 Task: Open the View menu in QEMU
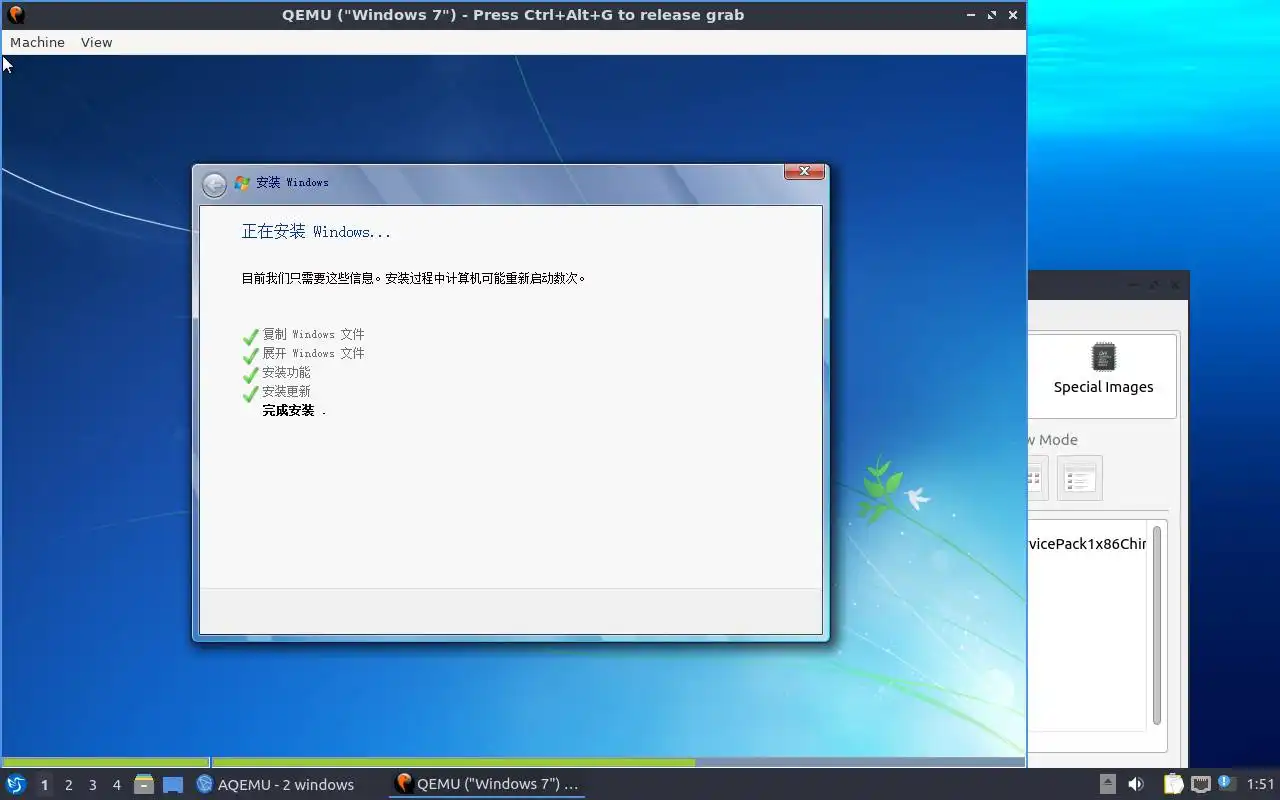click(x=96, y=42)
